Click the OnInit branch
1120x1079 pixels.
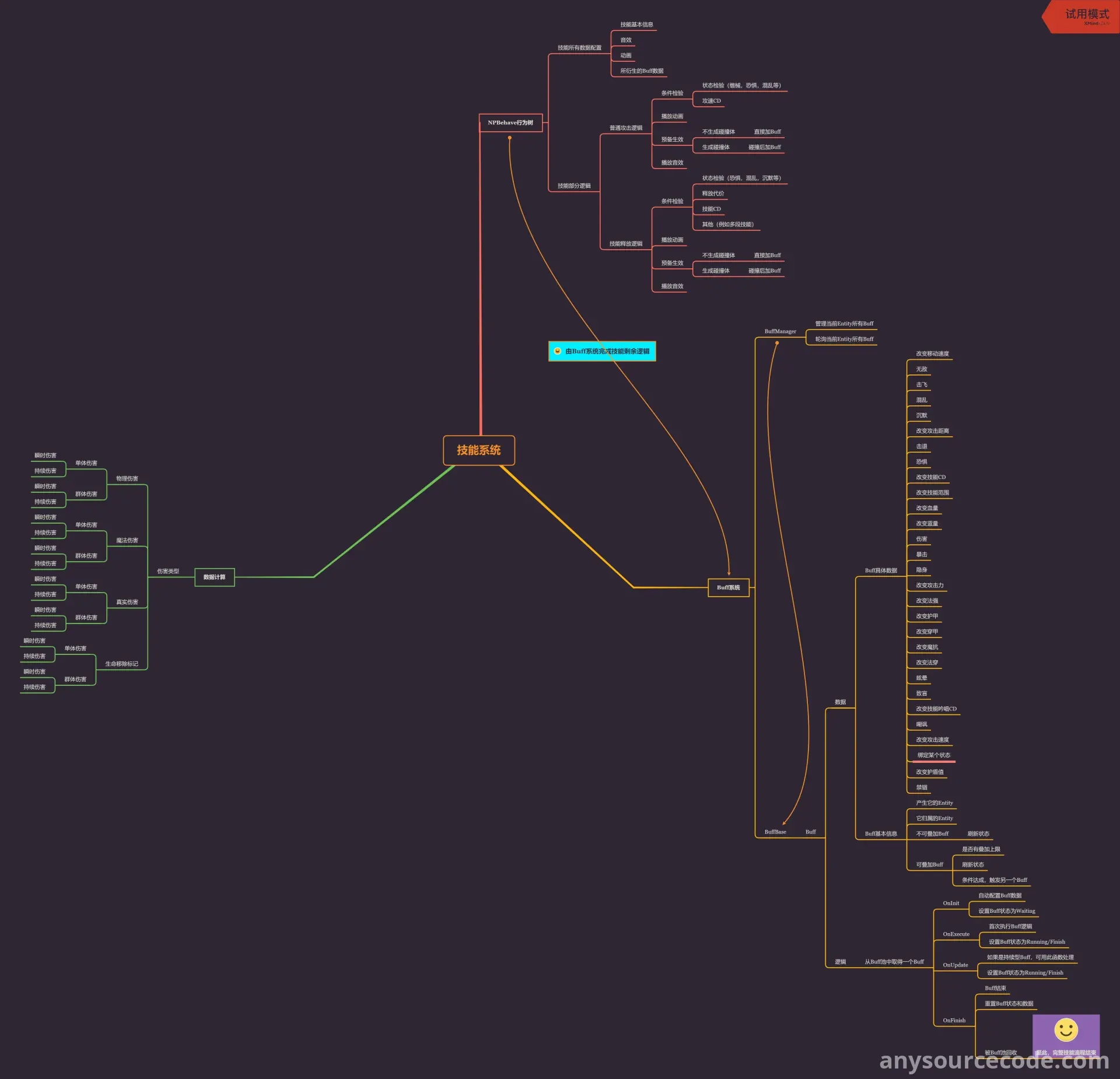tap(951, 903)
